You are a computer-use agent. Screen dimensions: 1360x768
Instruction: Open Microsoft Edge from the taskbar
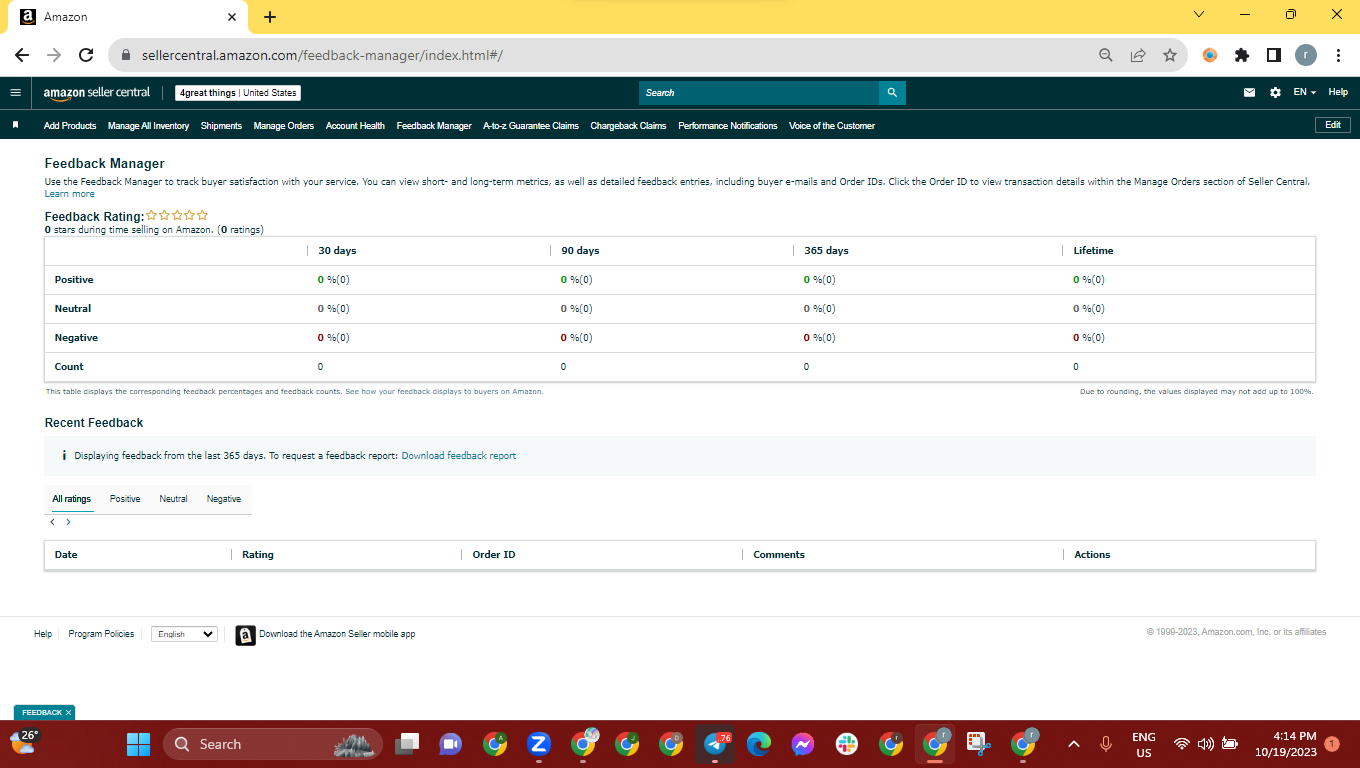tap(759, 744)
